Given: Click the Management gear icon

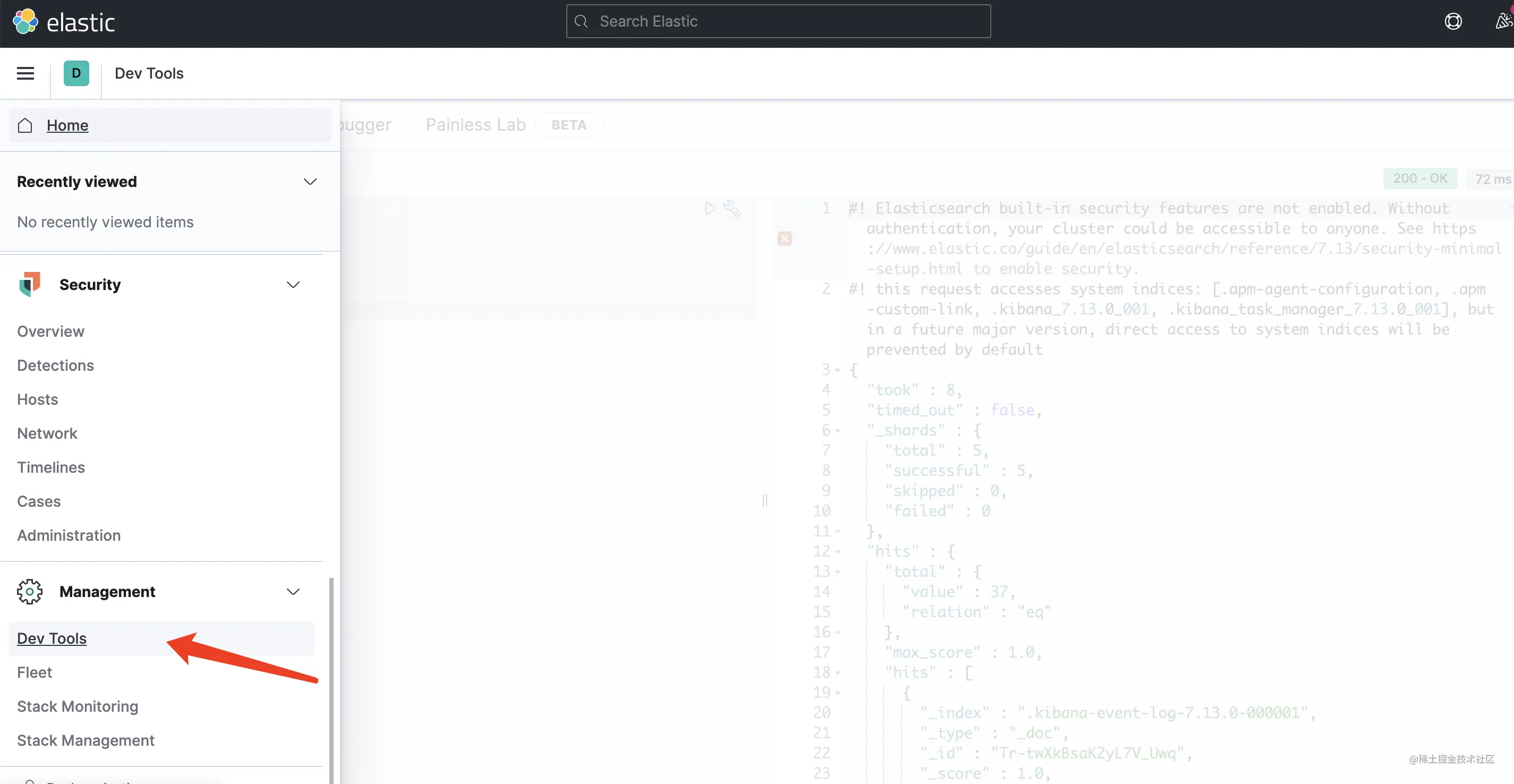Looking at the screenshot, I should [x=29, y=591].
